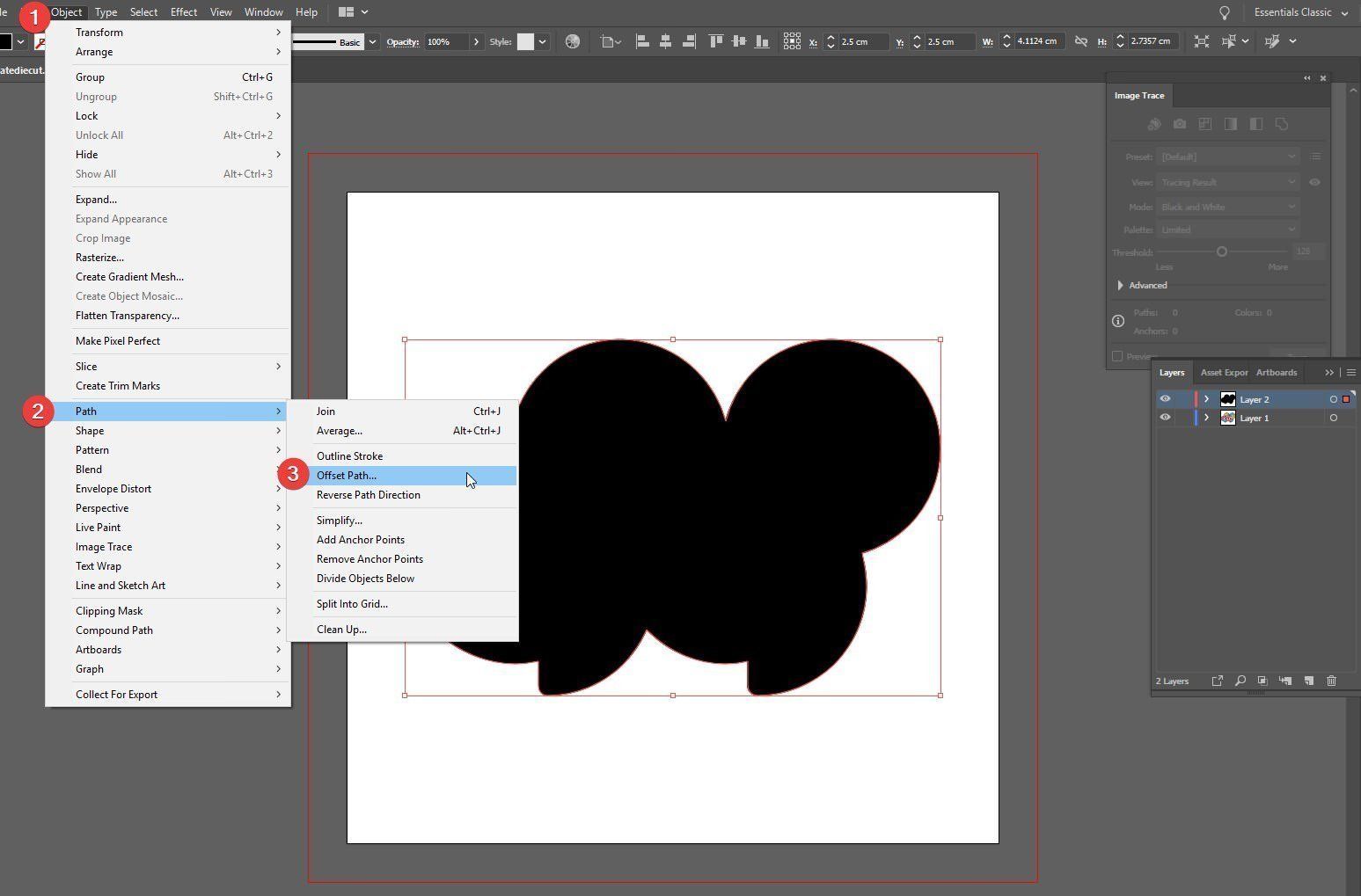The width and height of the screenshot is (1361, 896).
Task: Switch to the Asset Export tab
Action: pyautogui.click(x=1223, y=372)
